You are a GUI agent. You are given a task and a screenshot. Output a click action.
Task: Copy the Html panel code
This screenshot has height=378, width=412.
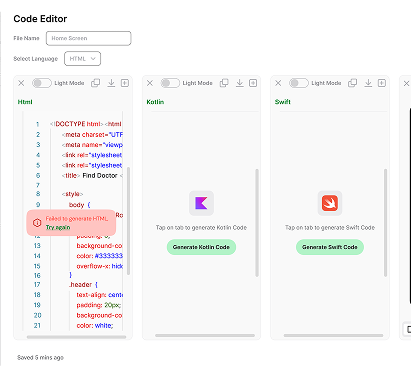coord(96,83)
